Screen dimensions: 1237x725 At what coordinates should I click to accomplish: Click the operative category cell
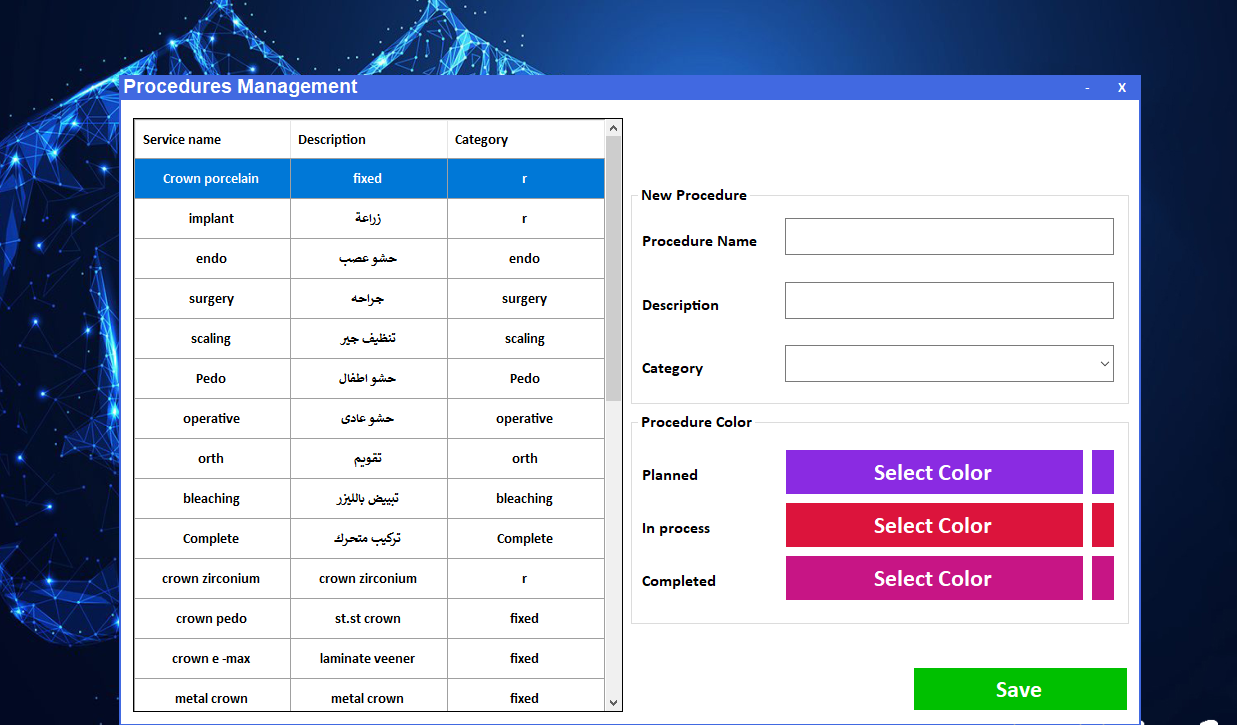[526, 419]
